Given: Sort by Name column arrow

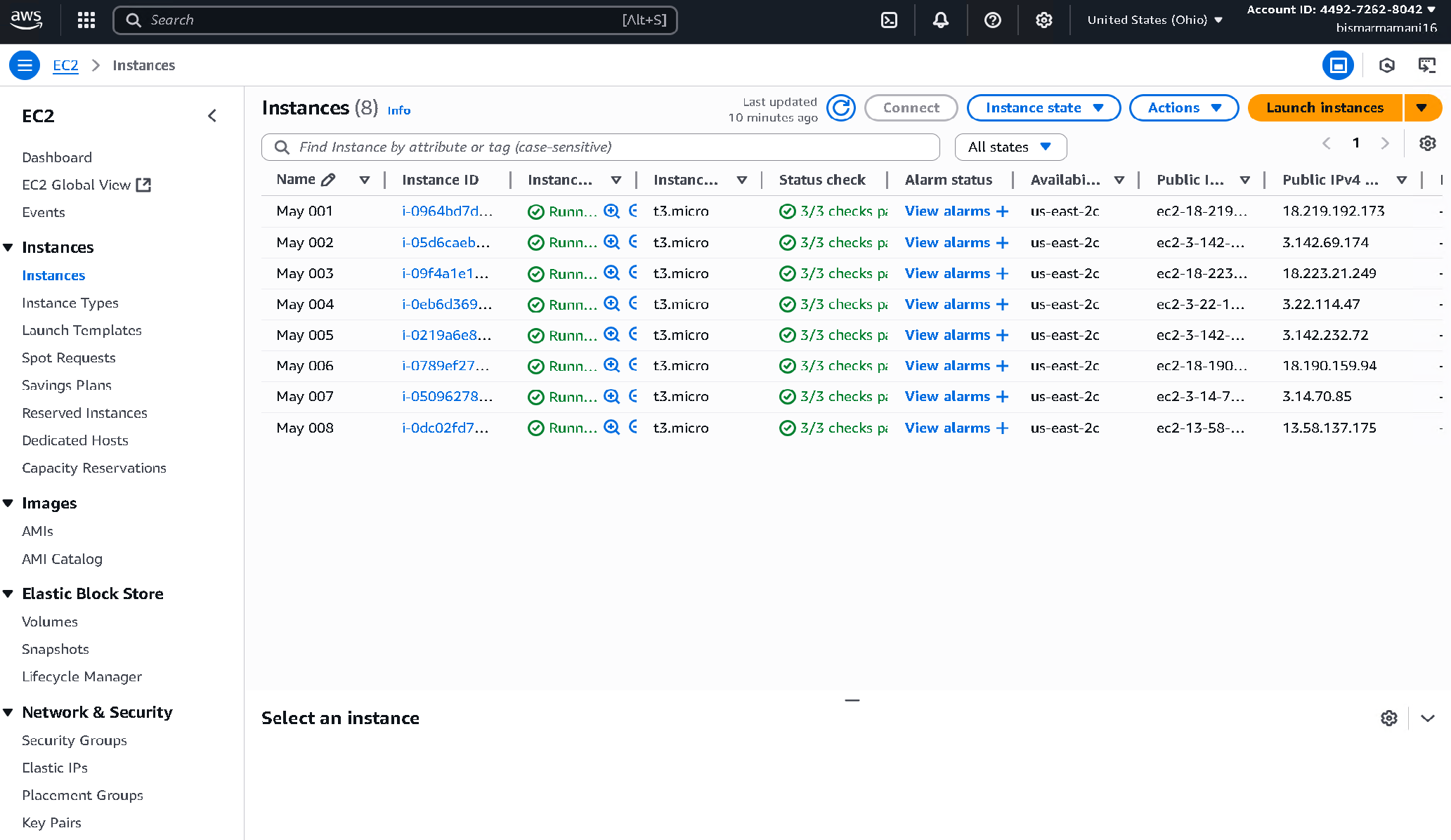Looking at the screenshot, I should [x=365, y=180].
